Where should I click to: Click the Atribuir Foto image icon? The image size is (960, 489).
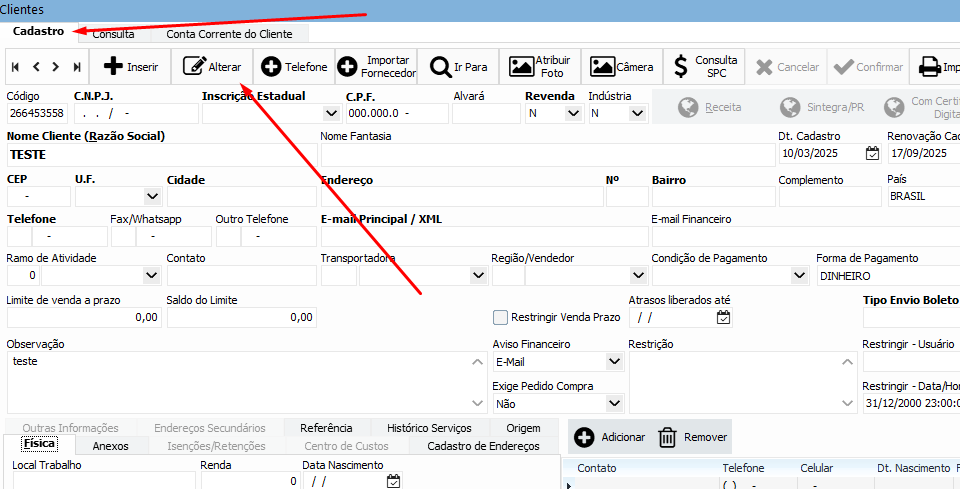pos(521,67)
